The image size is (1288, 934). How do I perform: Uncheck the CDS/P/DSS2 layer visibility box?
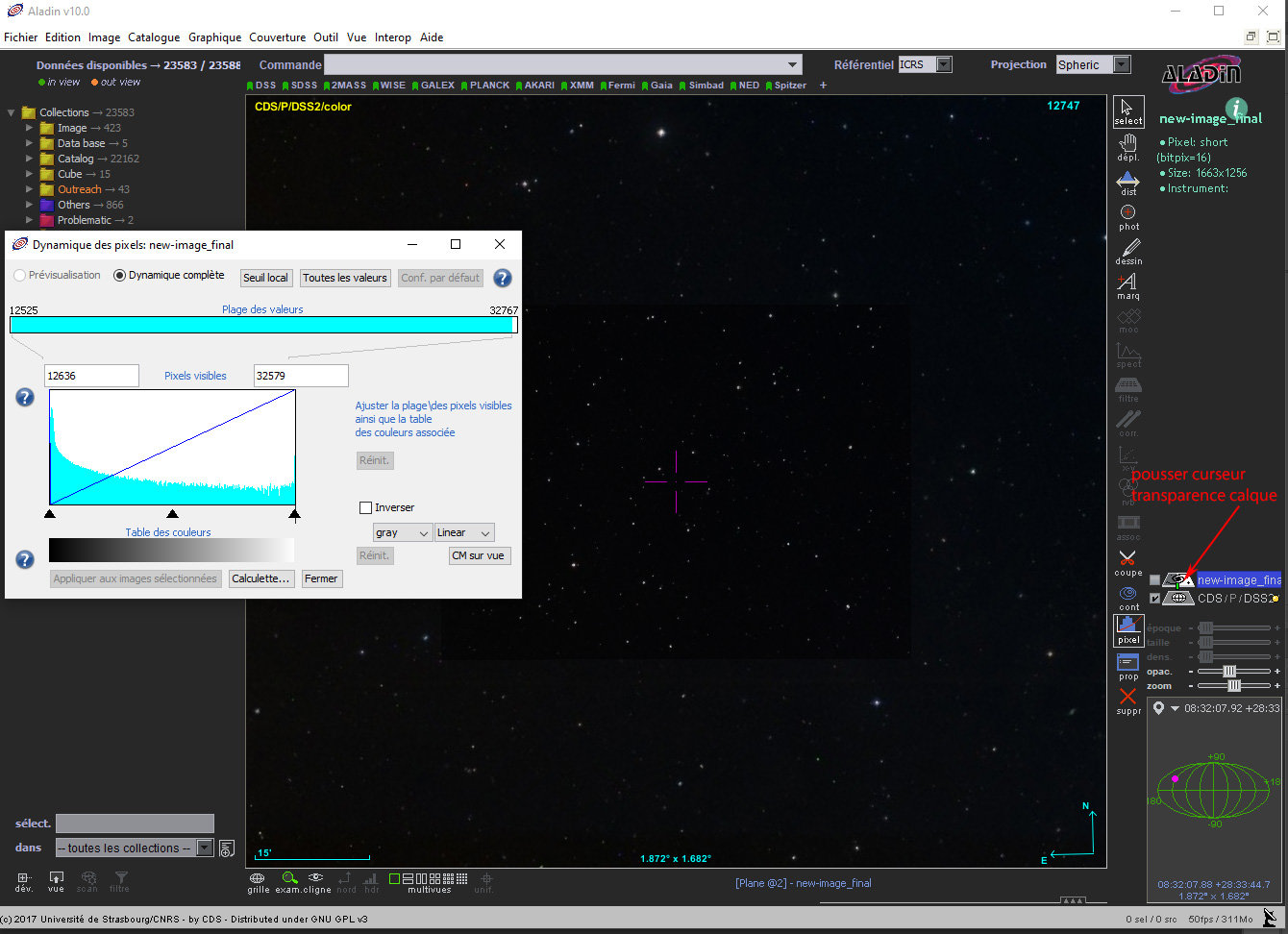[1155, 598]
